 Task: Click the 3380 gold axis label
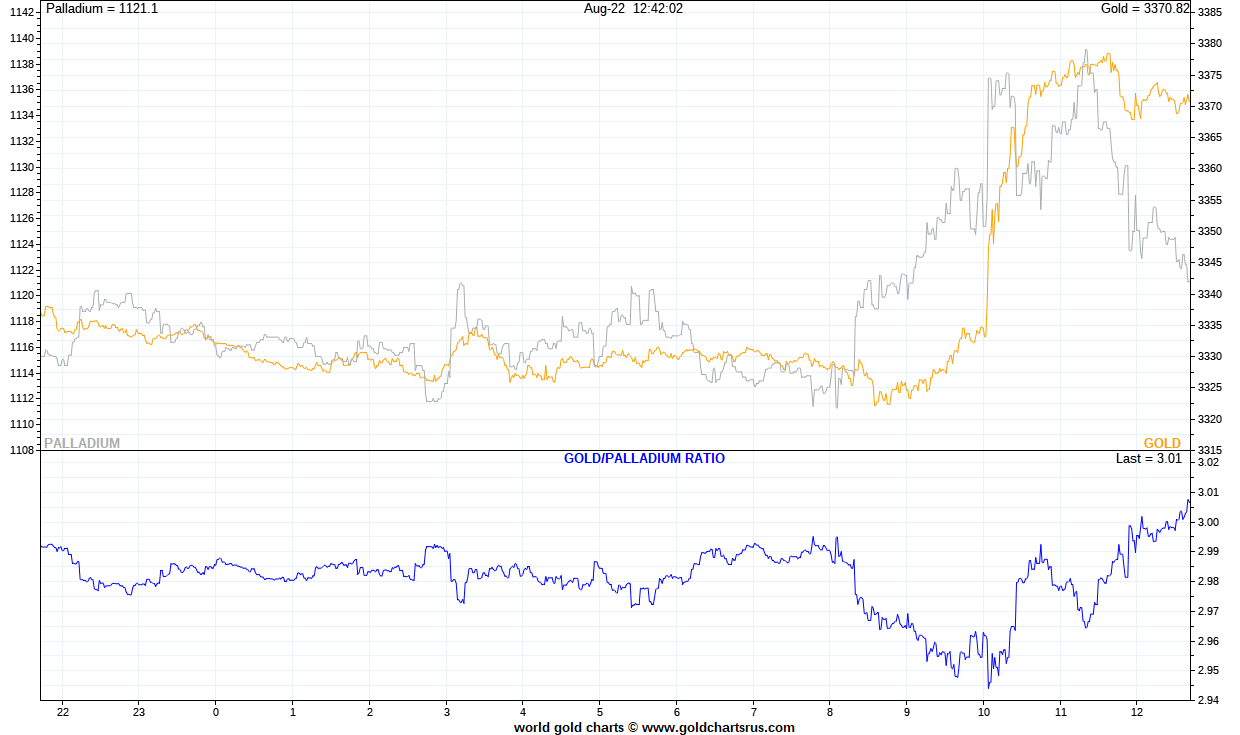coord(1210,43)
